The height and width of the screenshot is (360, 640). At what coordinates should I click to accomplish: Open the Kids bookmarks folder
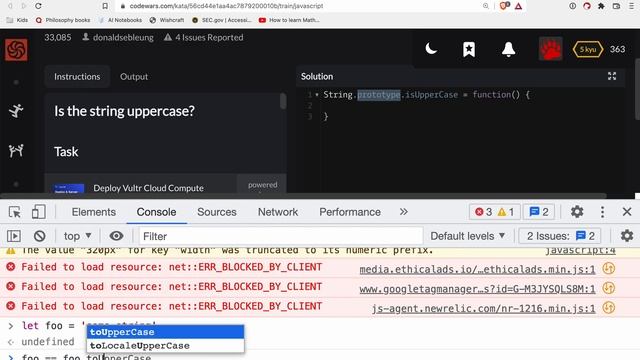tap(17, 20)
